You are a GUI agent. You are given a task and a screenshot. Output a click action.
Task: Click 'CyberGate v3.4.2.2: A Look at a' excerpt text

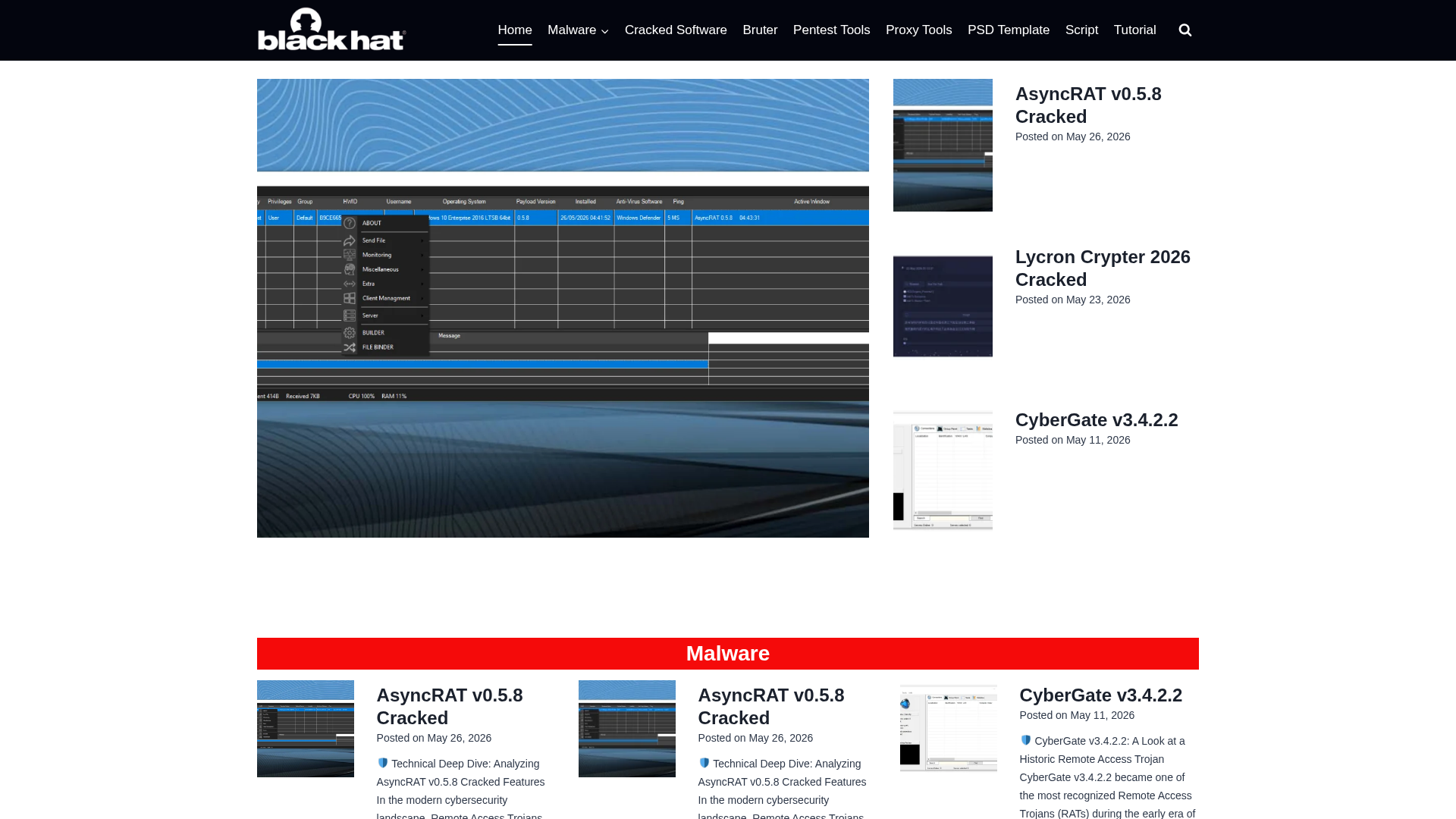click(x=1109, y=741)
